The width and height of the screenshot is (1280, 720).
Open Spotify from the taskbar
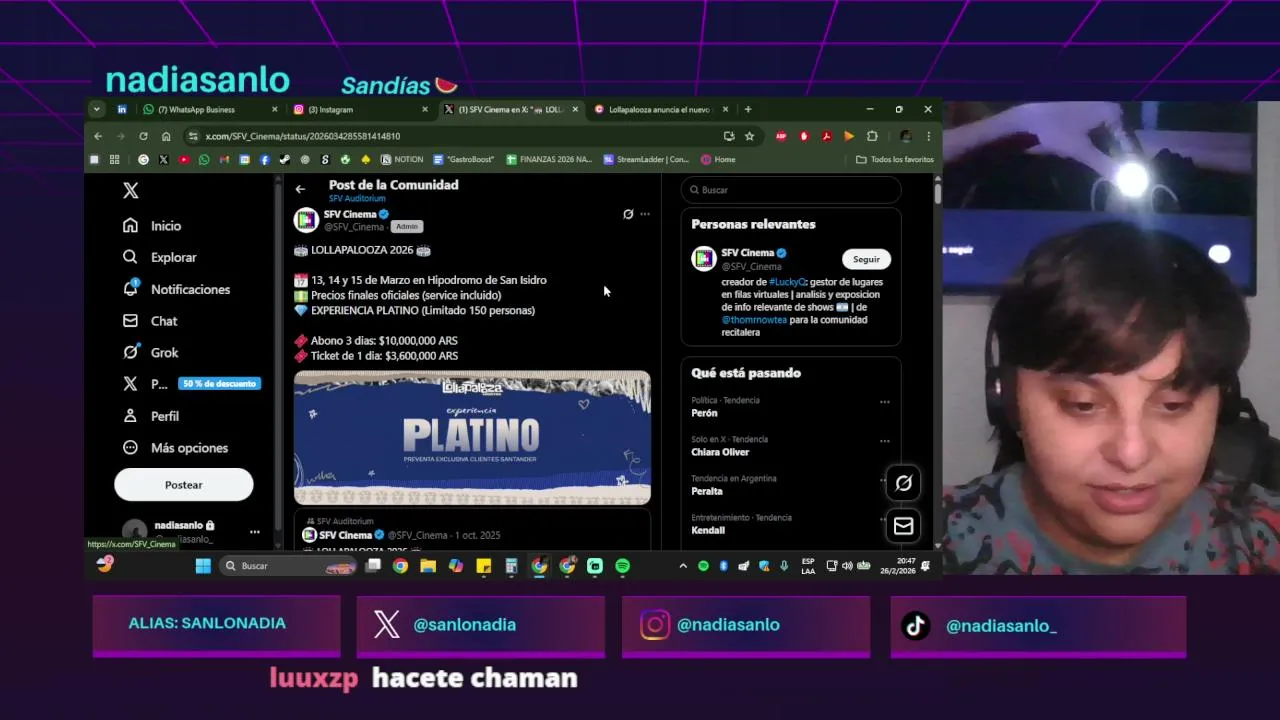click(623, 566)
